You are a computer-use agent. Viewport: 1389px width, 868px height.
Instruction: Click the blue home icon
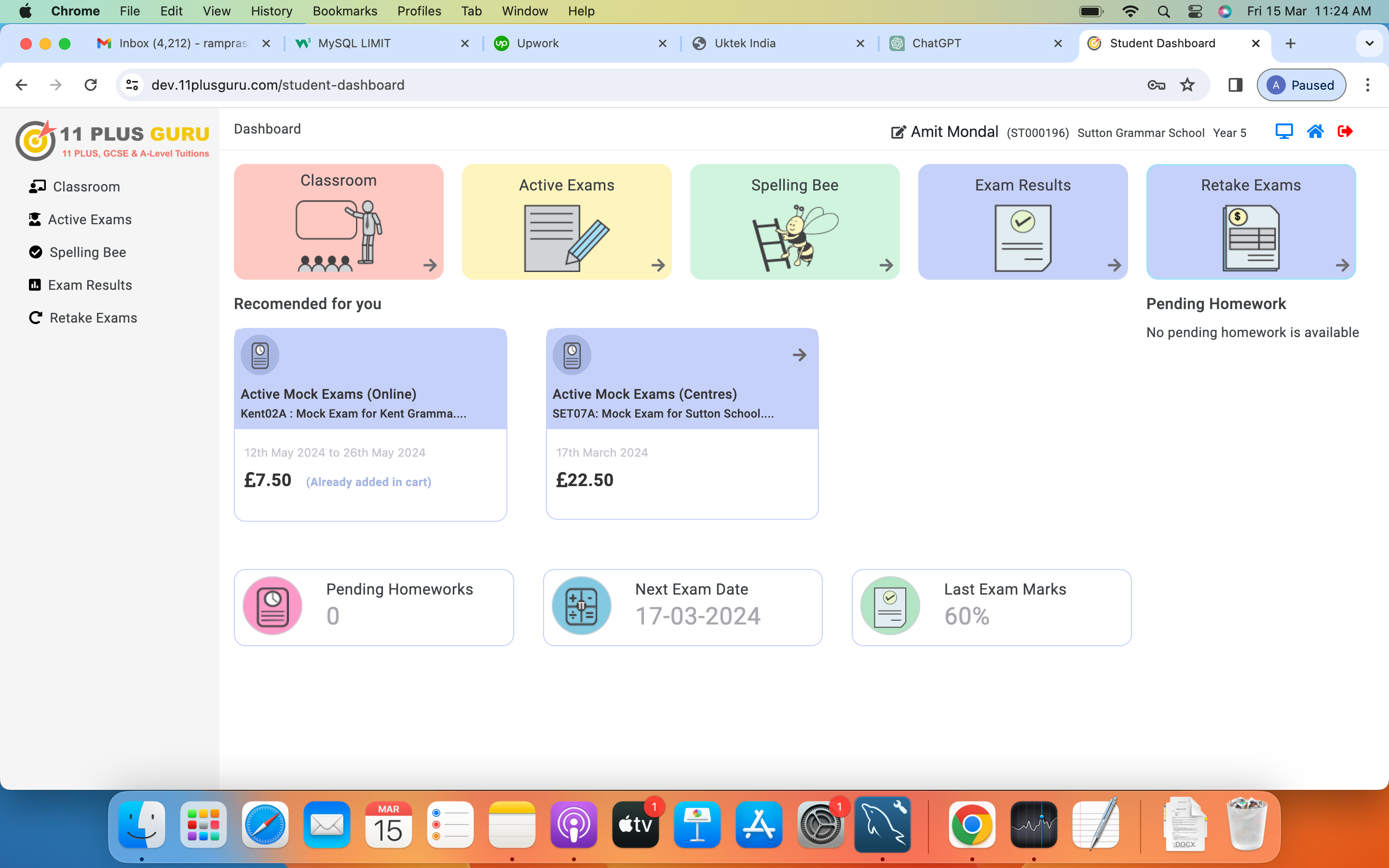click(x=1315, y=132)
